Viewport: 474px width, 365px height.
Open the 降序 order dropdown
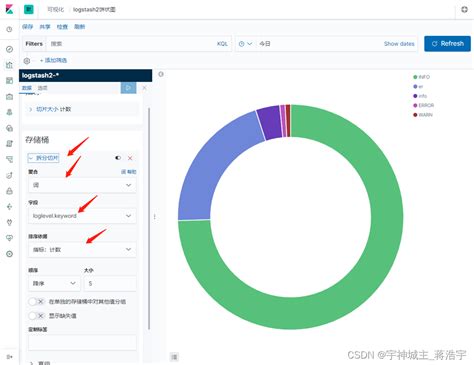54,283
